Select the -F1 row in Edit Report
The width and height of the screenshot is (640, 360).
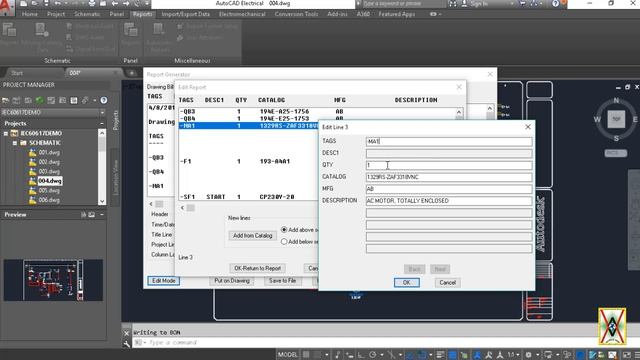248,161
